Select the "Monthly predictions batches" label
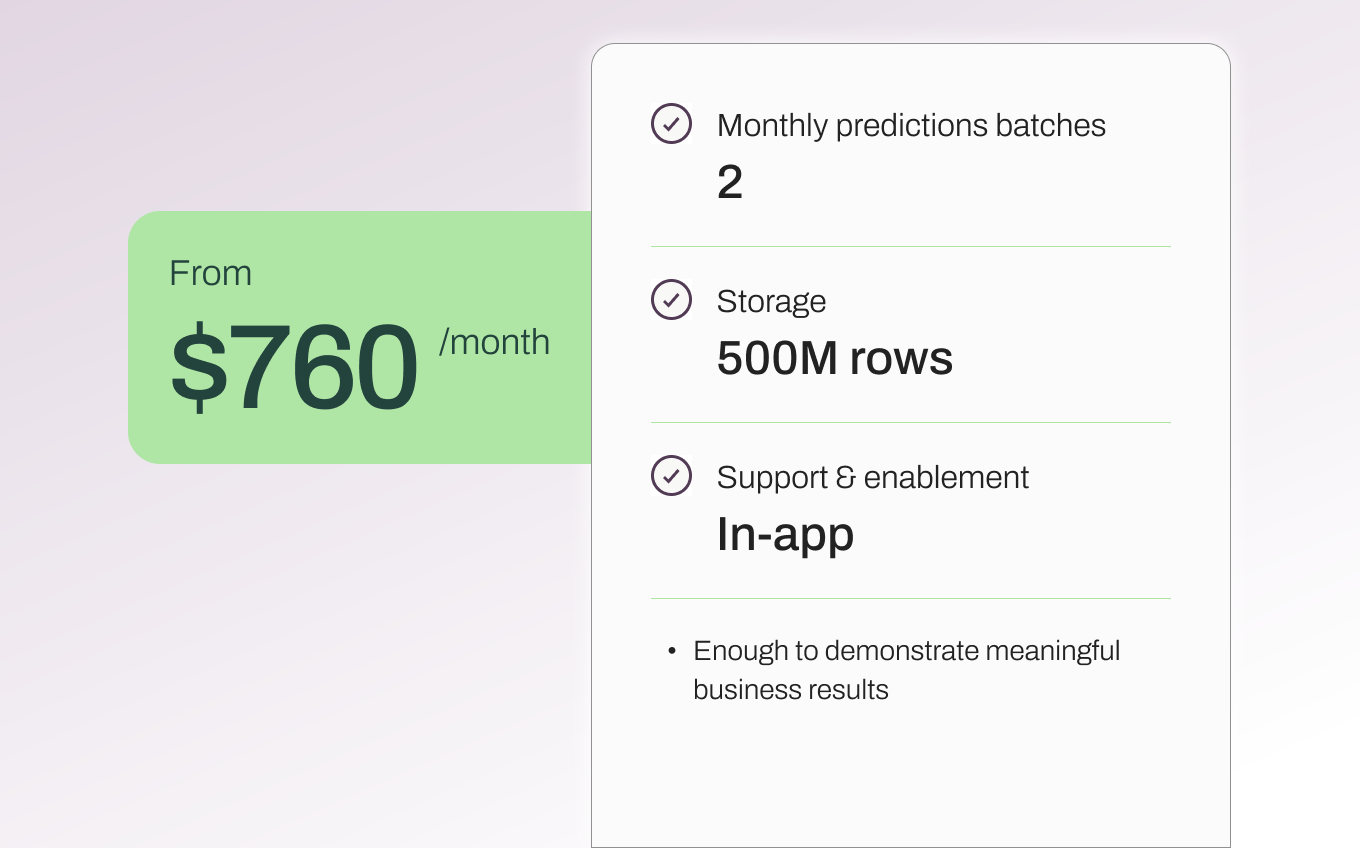The image size is (1360, 848). click(x=911, y=125)
